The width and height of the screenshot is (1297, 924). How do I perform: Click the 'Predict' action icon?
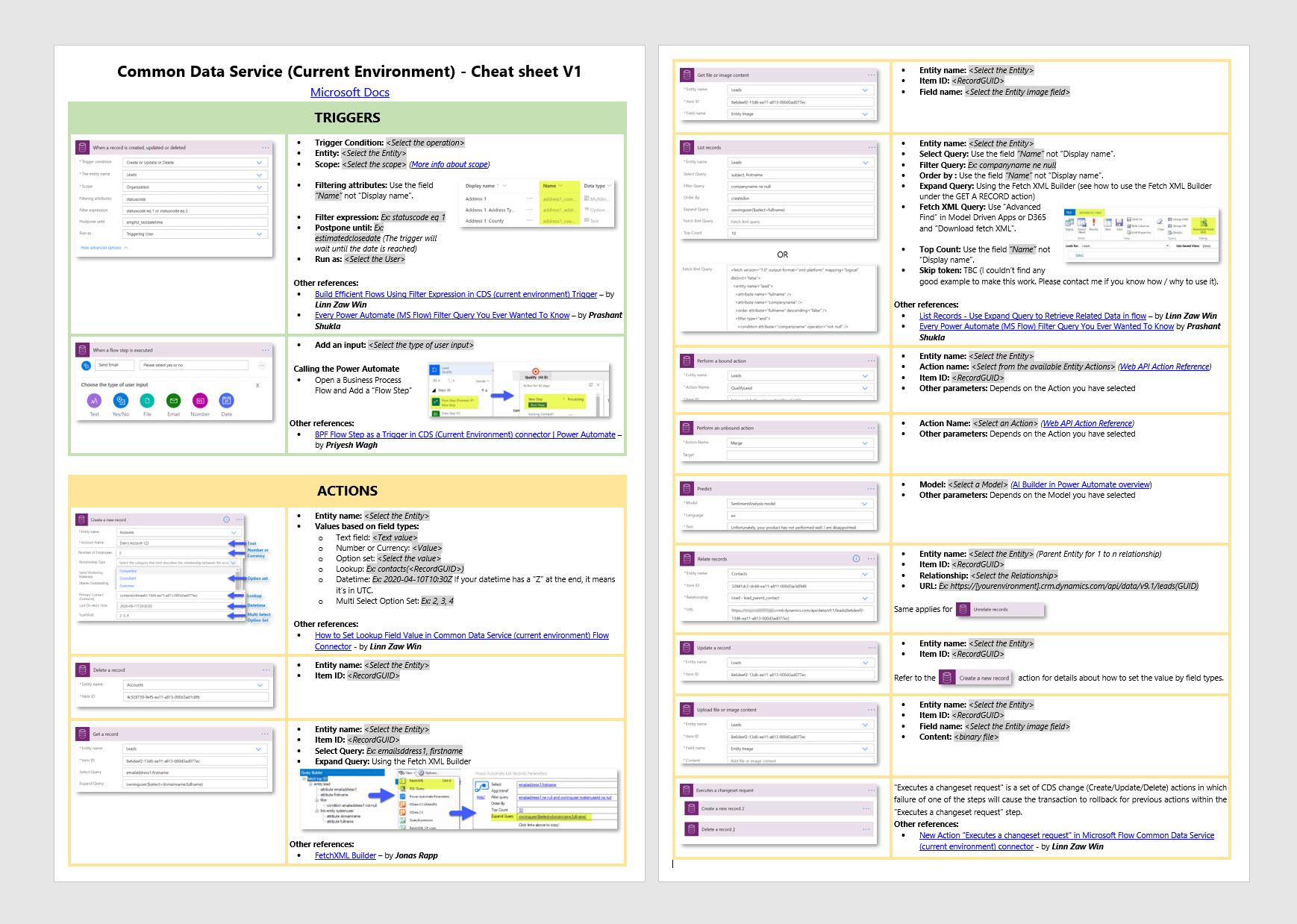point(687,488)
